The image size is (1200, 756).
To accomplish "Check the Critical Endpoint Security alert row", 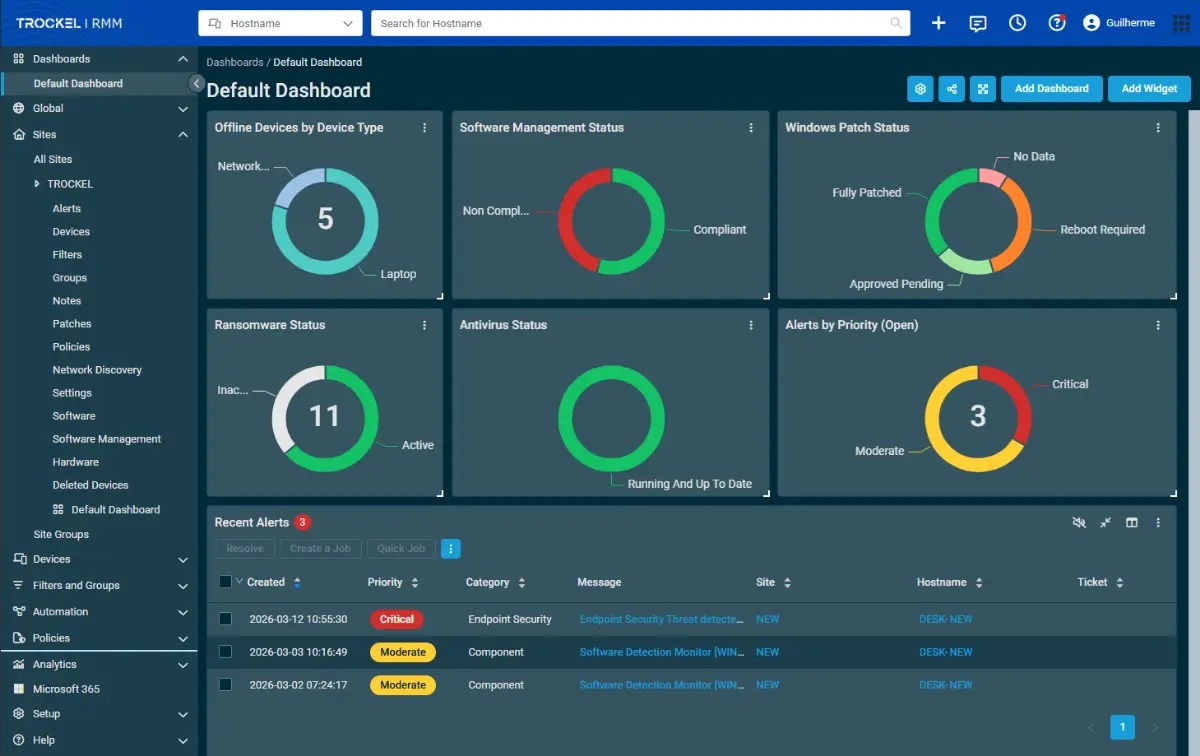I will point(226,619).
